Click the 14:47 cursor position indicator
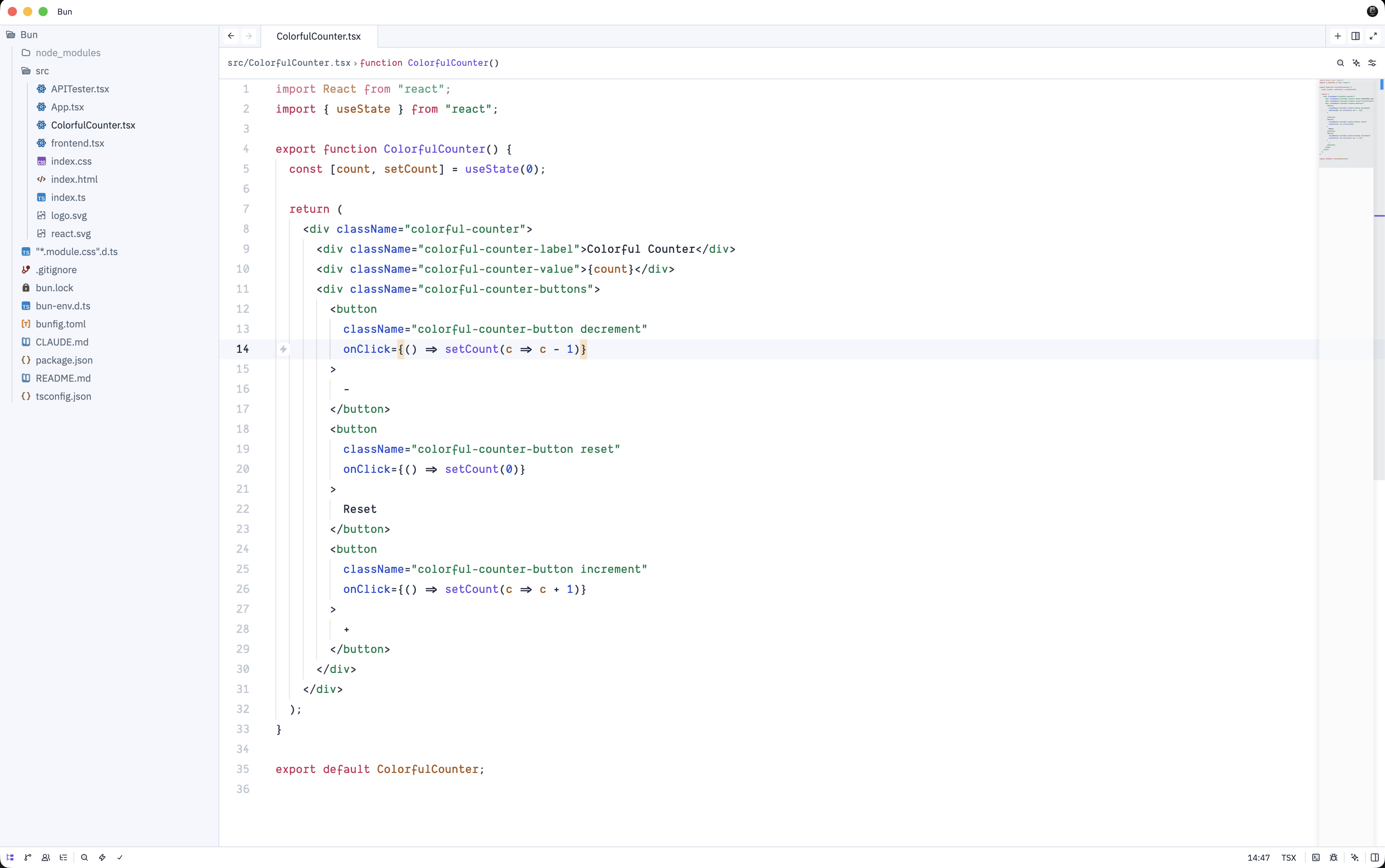This screenshot has width=1385, height=868. [1258, 858]
